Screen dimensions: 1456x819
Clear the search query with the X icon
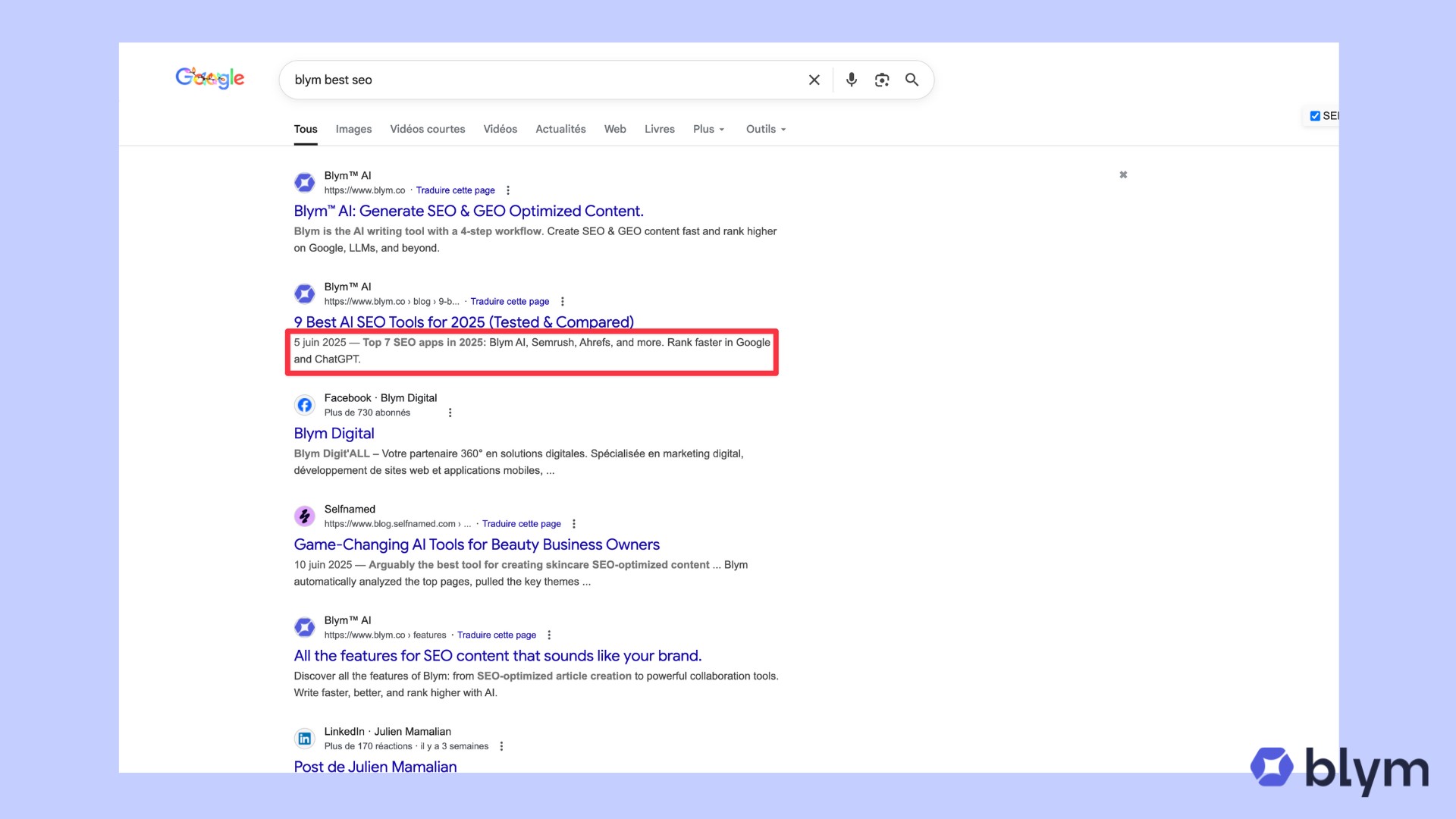click(x=814, y=80)
